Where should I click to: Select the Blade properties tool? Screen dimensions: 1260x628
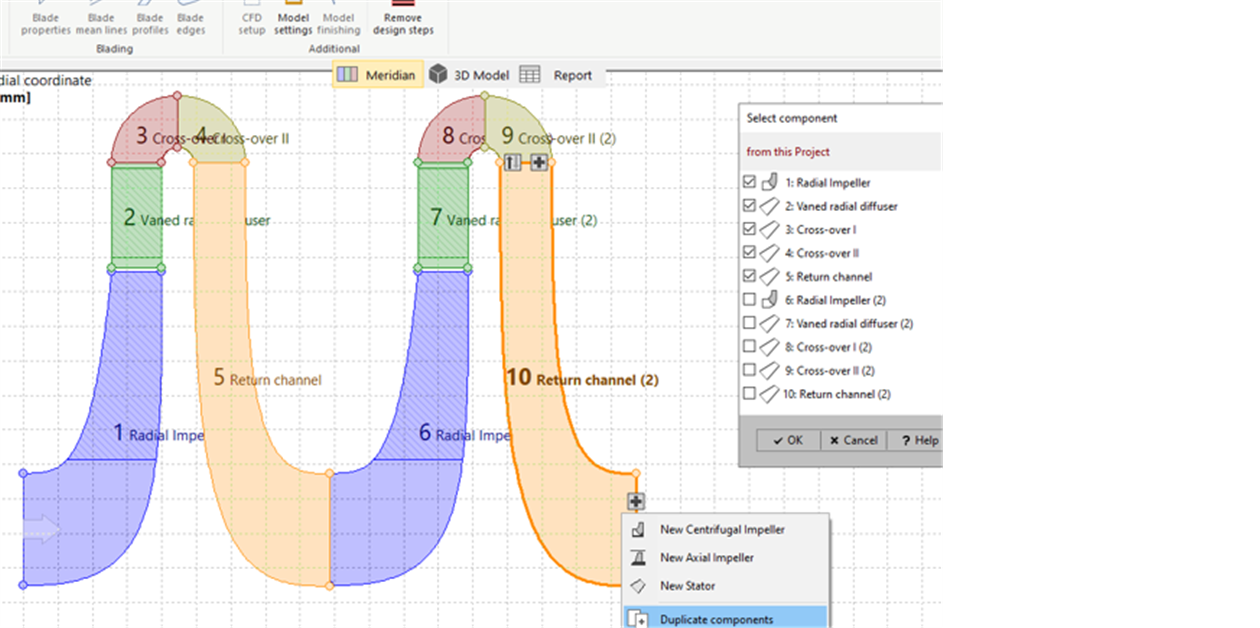[45, 20]
